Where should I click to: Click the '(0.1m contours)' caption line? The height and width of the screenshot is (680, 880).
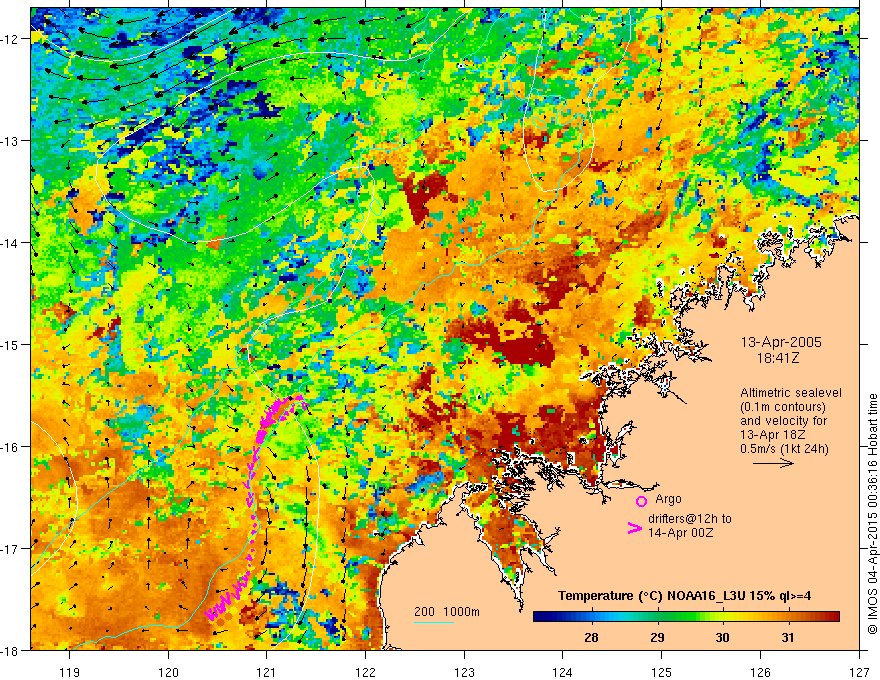783,407
